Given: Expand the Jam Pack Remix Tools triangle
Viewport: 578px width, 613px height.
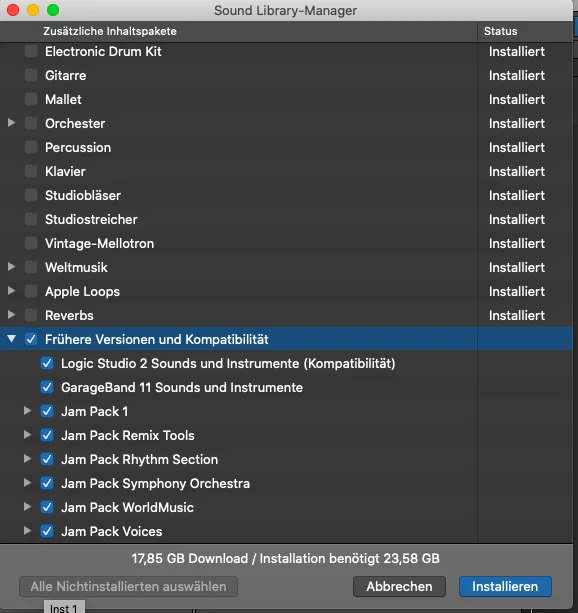Looking at the screenshot, I should point(27,435).
